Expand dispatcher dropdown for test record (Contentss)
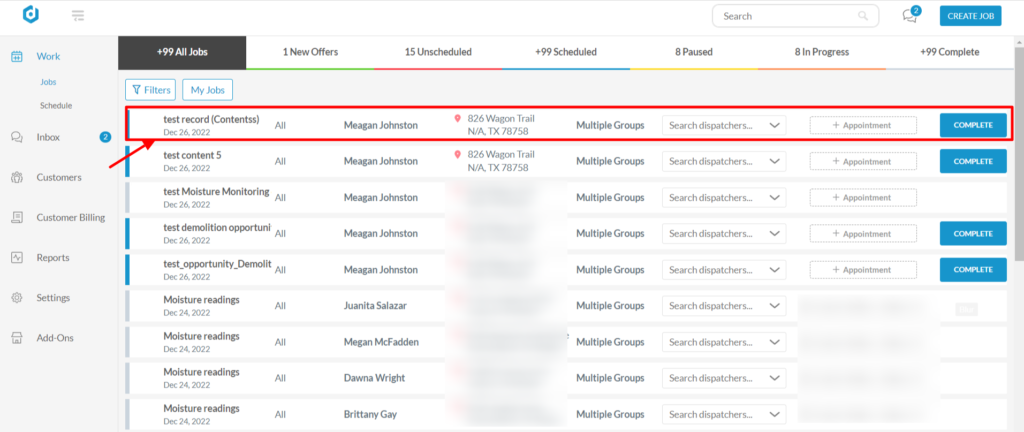Image resolution: width=1024 pixels, height=432 pixels. pos(724,125)
